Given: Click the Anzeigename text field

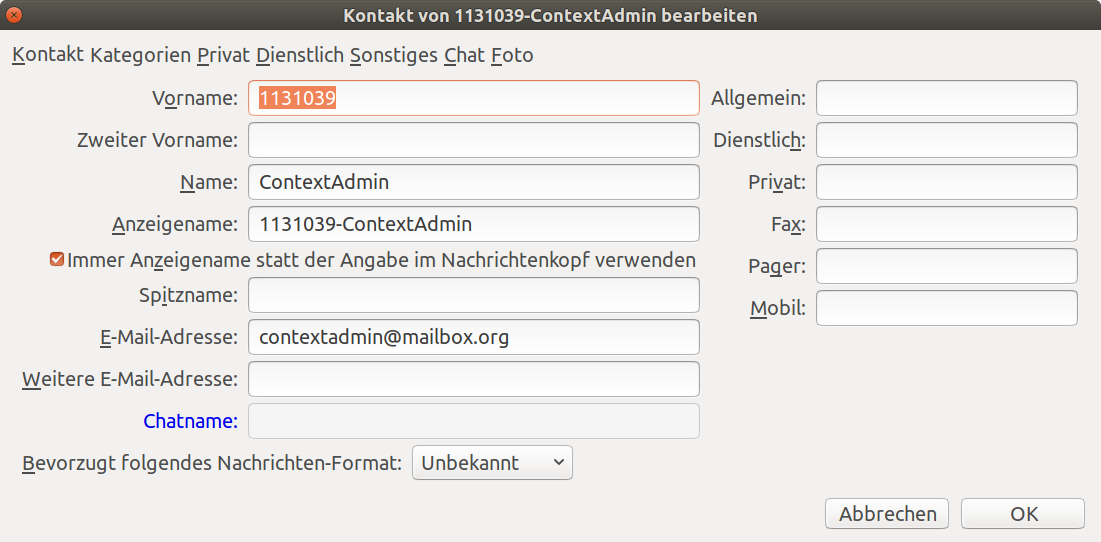Looking at the screenshot, I should 473,224.
